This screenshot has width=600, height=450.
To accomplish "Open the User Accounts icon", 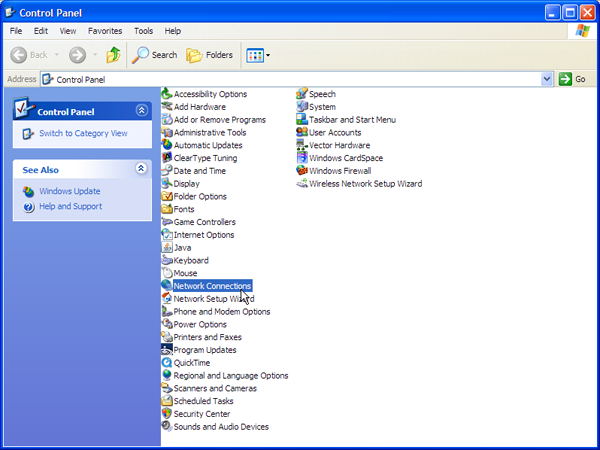I will tap(302, 132).
